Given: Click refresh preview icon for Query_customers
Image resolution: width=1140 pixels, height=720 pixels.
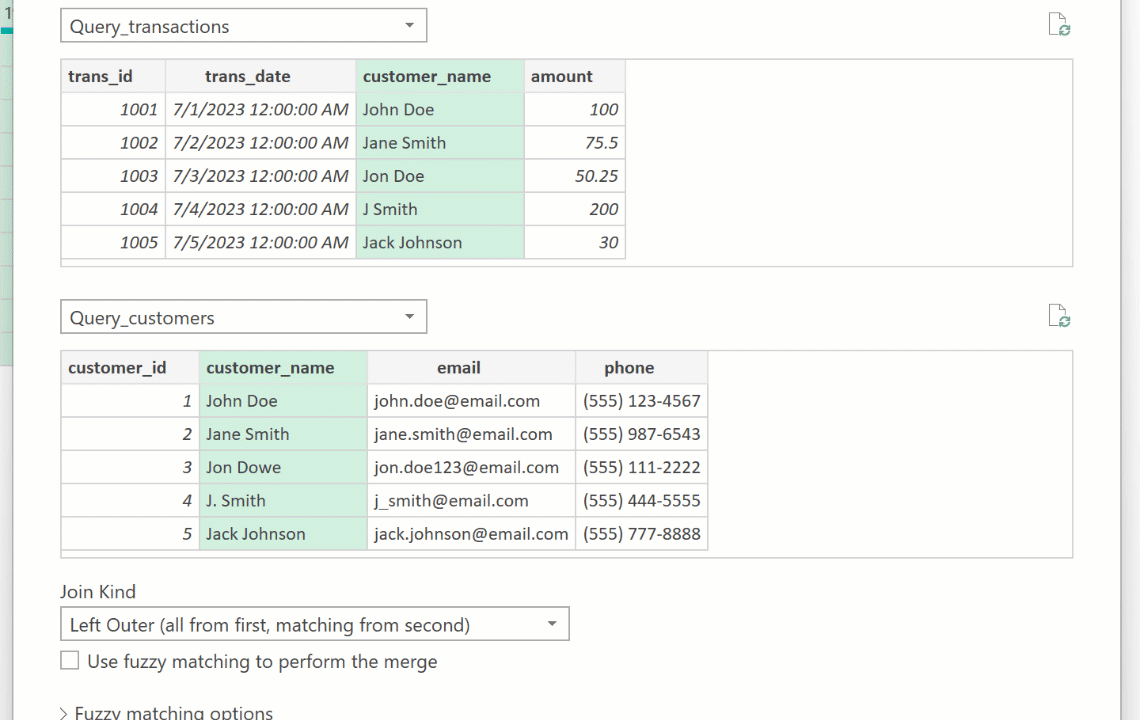Looking at the screenshot, I should click(1059, 317).
